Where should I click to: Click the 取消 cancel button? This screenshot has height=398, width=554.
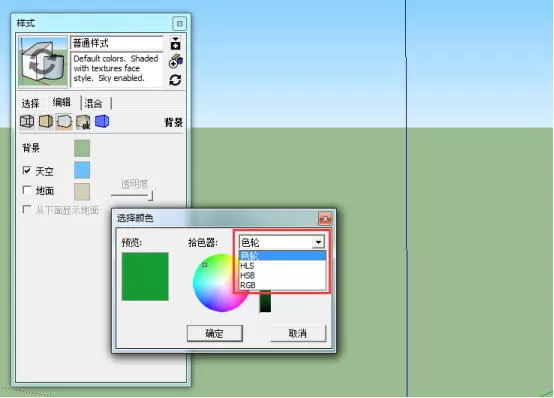298,333
